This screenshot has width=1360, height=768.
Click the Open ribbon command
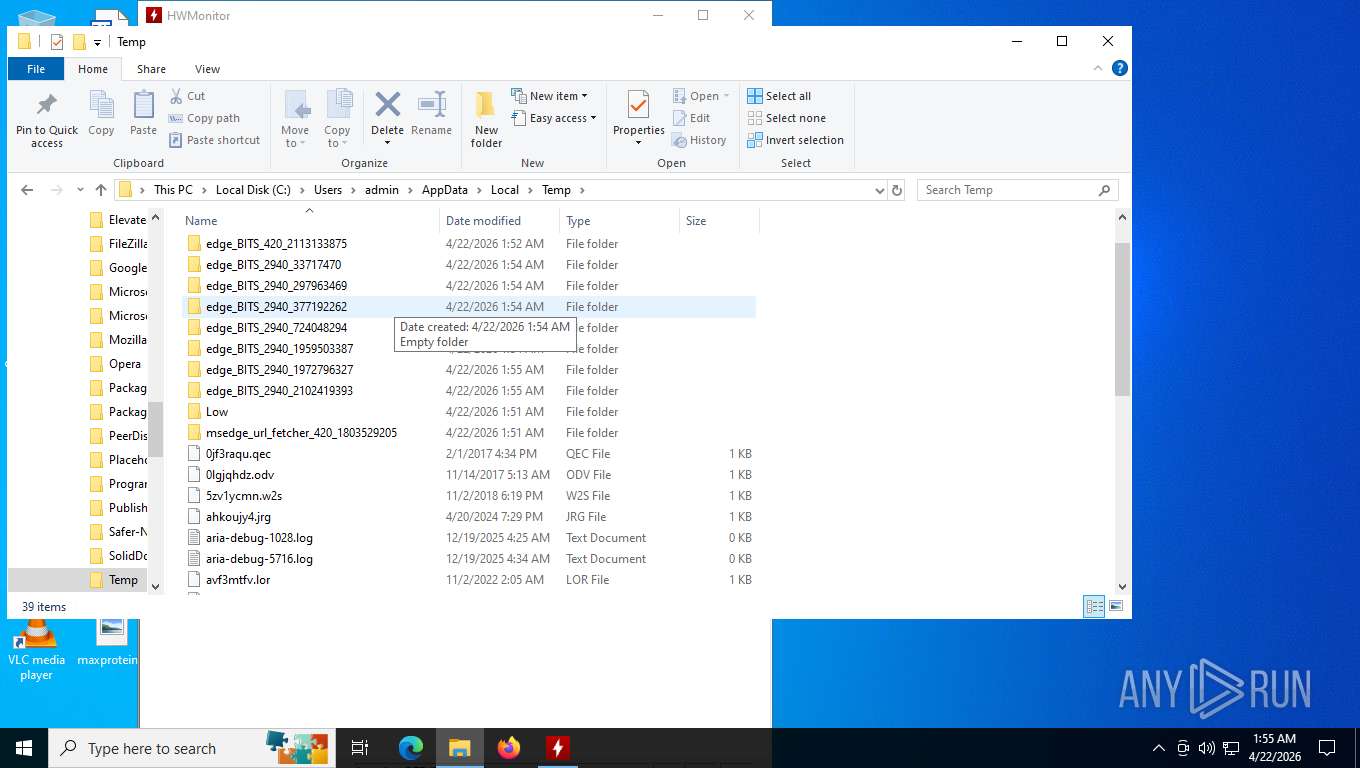[701, 96]
